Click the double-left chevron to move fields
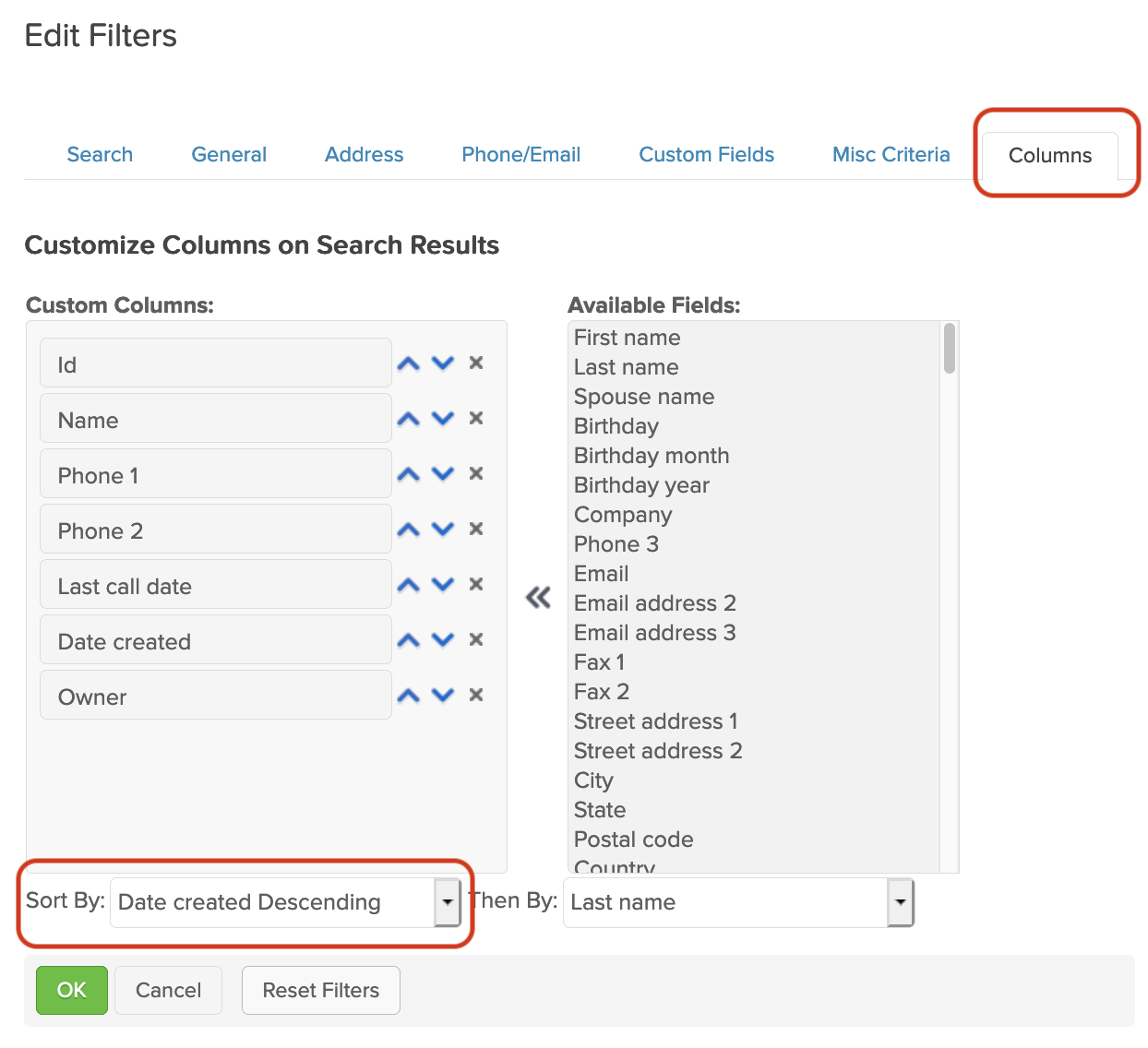The height and width of the screenshot is (1048, 1148). 539,597
